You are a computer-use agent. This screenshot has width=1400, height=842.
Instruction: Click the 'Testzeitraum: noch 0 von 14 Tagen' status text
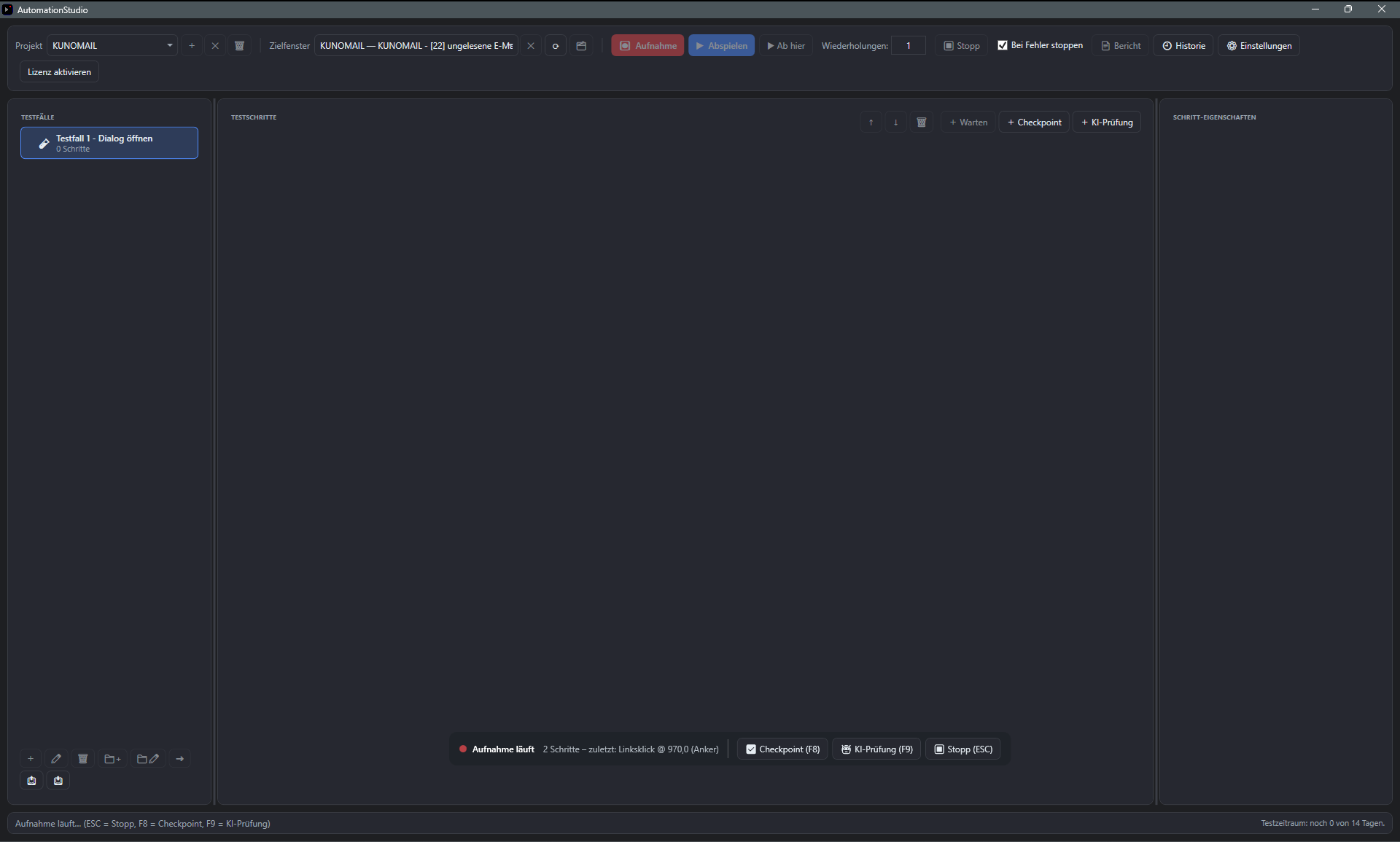pyautogui.click(x=1323, y=824)
